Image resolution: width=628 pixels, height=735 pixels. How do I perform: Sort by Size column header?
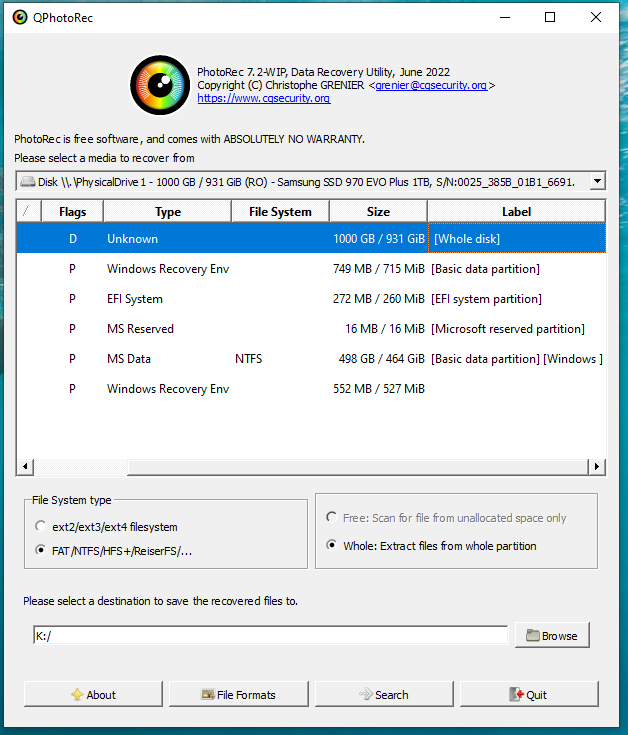pyautogui.click(x=378, y=211)
